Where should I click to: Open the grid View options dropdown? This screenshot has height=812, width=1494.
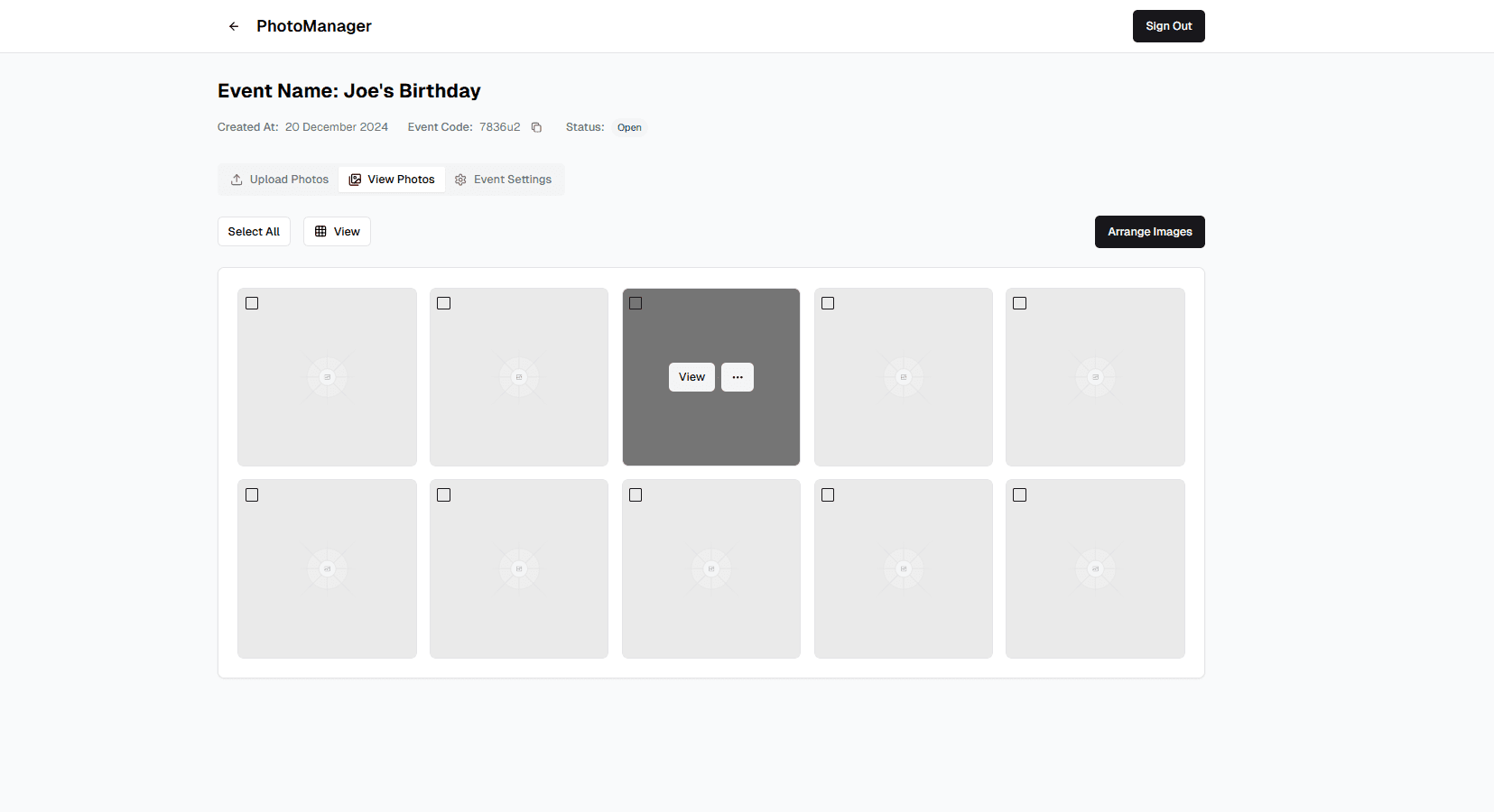337,232
